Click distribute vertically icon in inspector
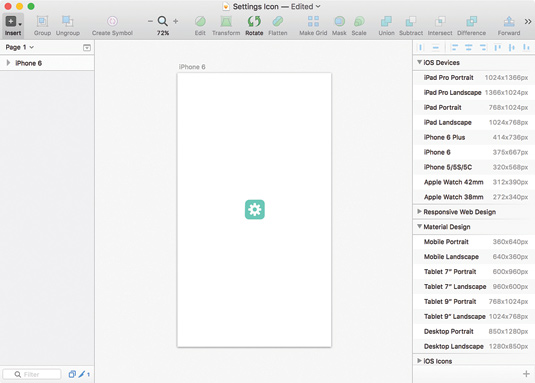Viewport: 535px width, 383px height. pyautogui.click(x=436, y=48)
